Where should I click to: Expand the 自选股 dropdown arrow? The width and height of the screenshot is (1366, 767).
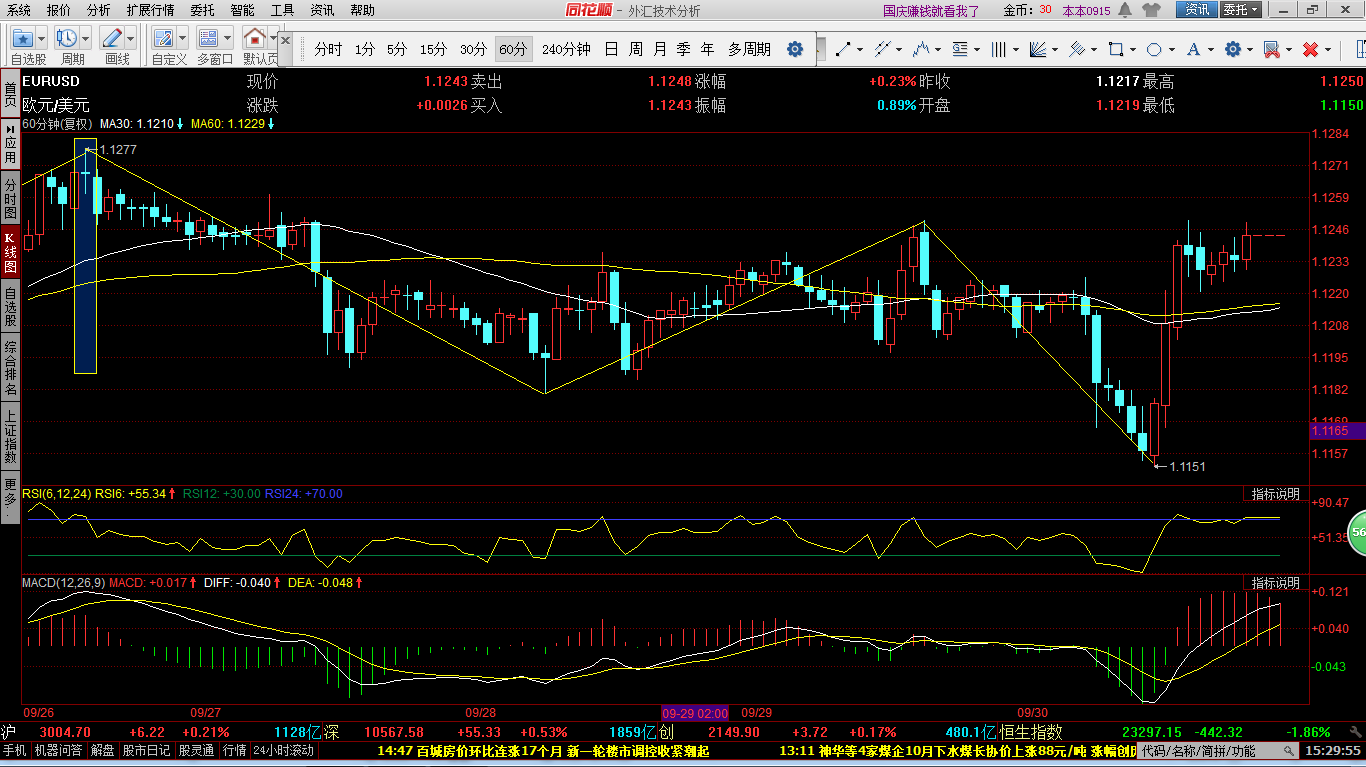42,38
